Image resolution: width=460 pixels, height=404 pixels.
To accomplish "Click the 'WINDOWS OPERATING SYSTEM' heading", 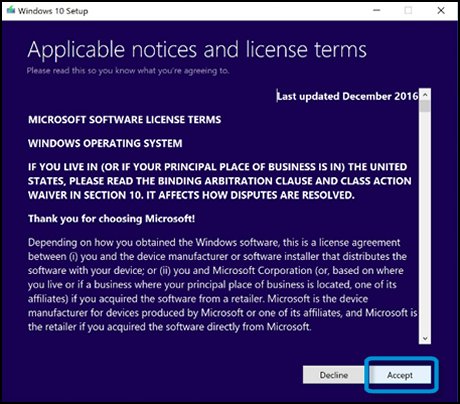I will click(x=105, y=143).
